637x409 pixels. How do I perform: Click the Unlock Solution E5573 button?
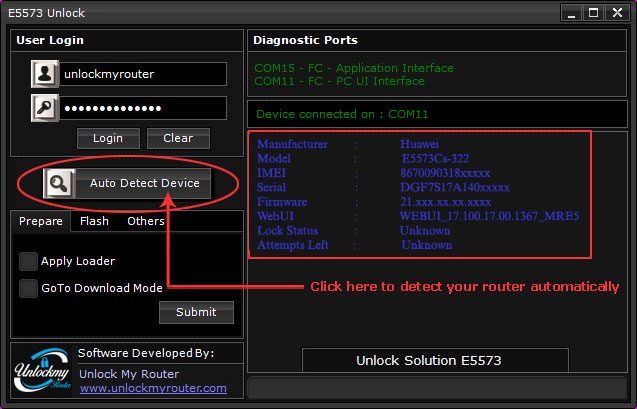coord(435,360)
